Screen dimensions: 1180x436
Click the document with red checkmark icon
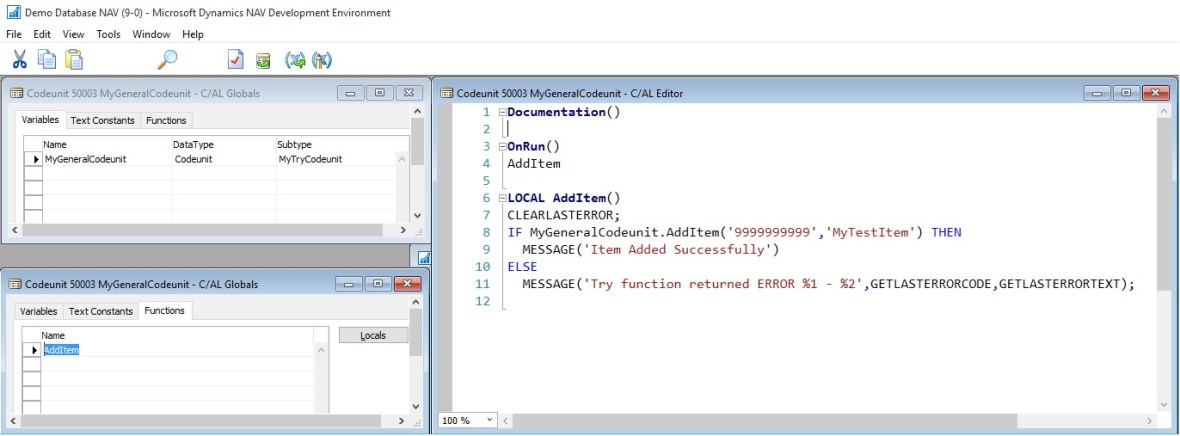click(235, 60)
